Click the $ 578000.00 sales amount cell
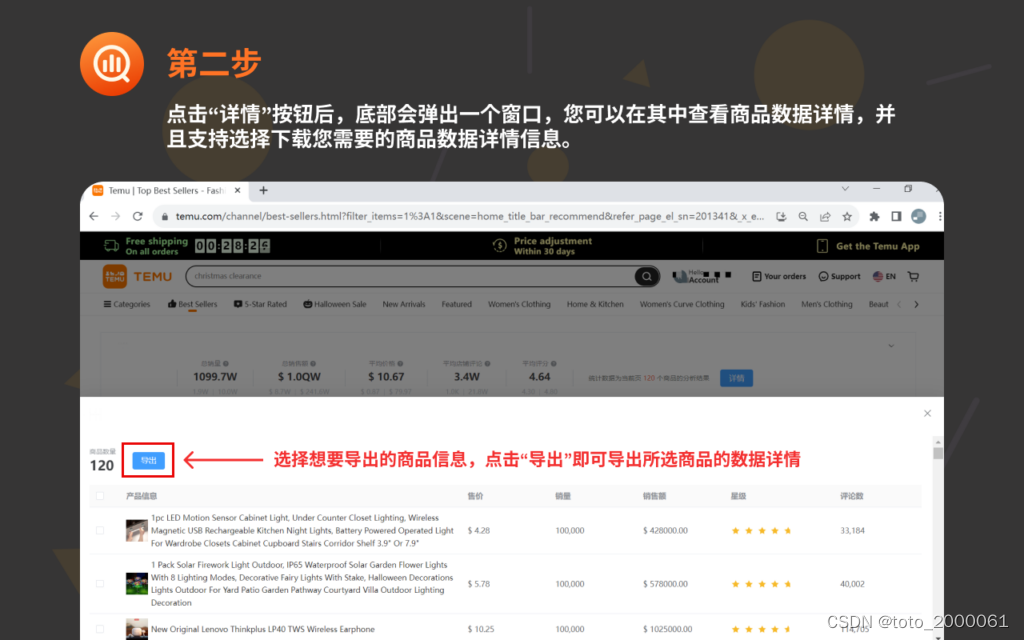This screenshot has height=640, width=1024. click(665, 584)
